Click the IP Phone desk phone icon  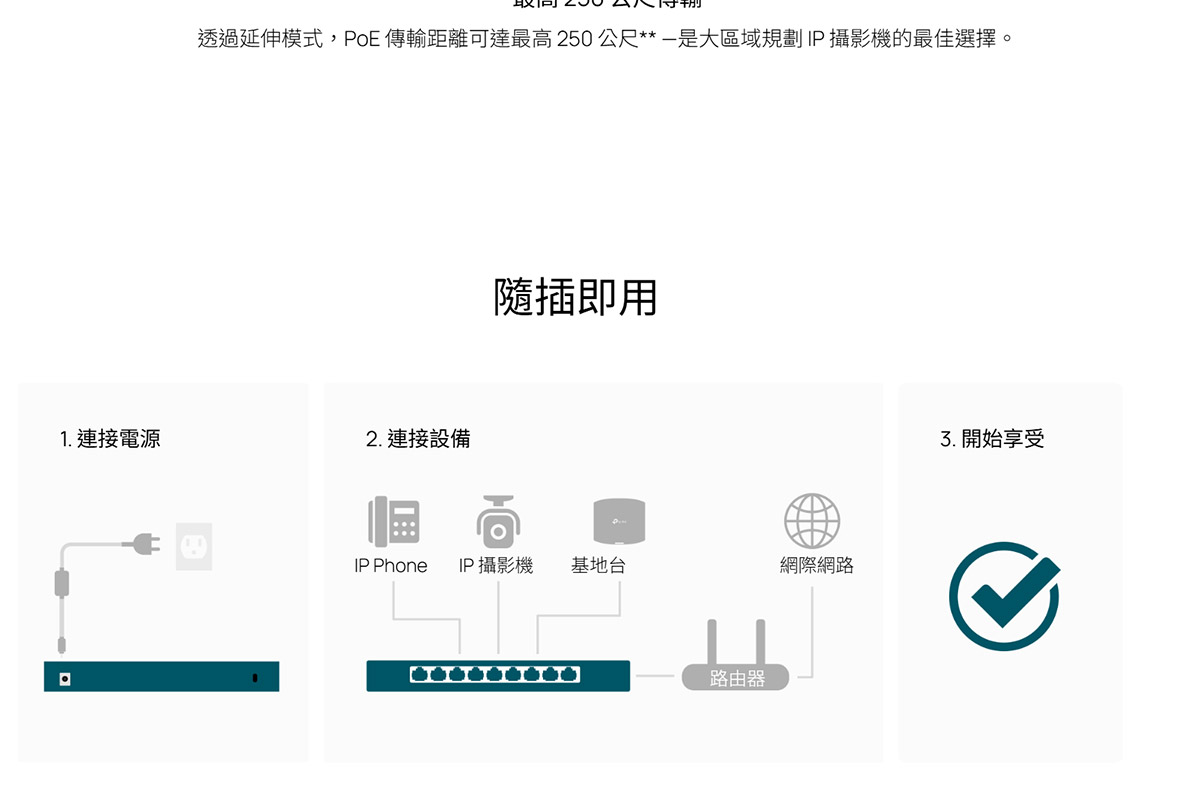coord(393,521)
